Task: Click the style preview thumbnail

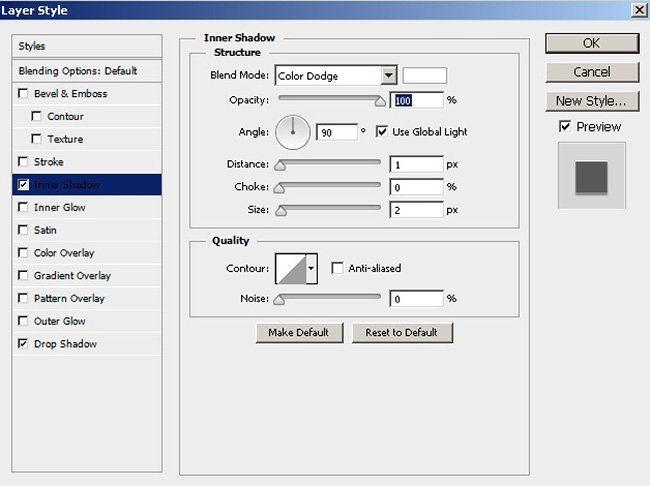Action: 592,175
